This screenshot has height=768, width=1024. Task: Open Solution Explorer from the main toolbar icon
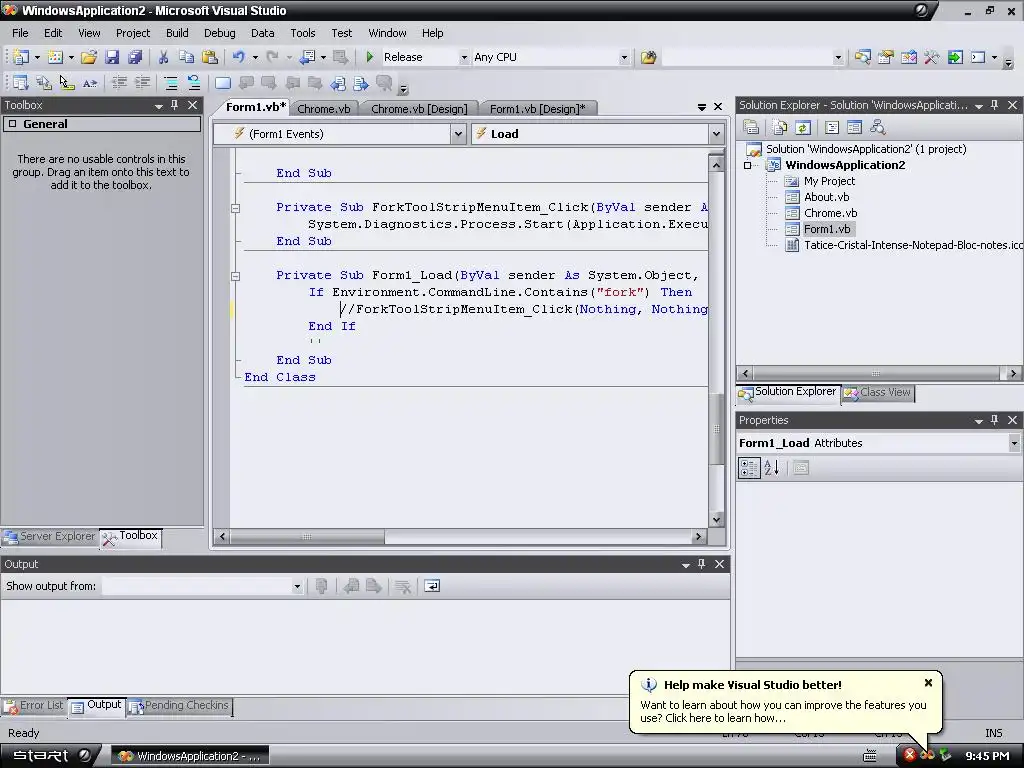[x=862, y=57]
